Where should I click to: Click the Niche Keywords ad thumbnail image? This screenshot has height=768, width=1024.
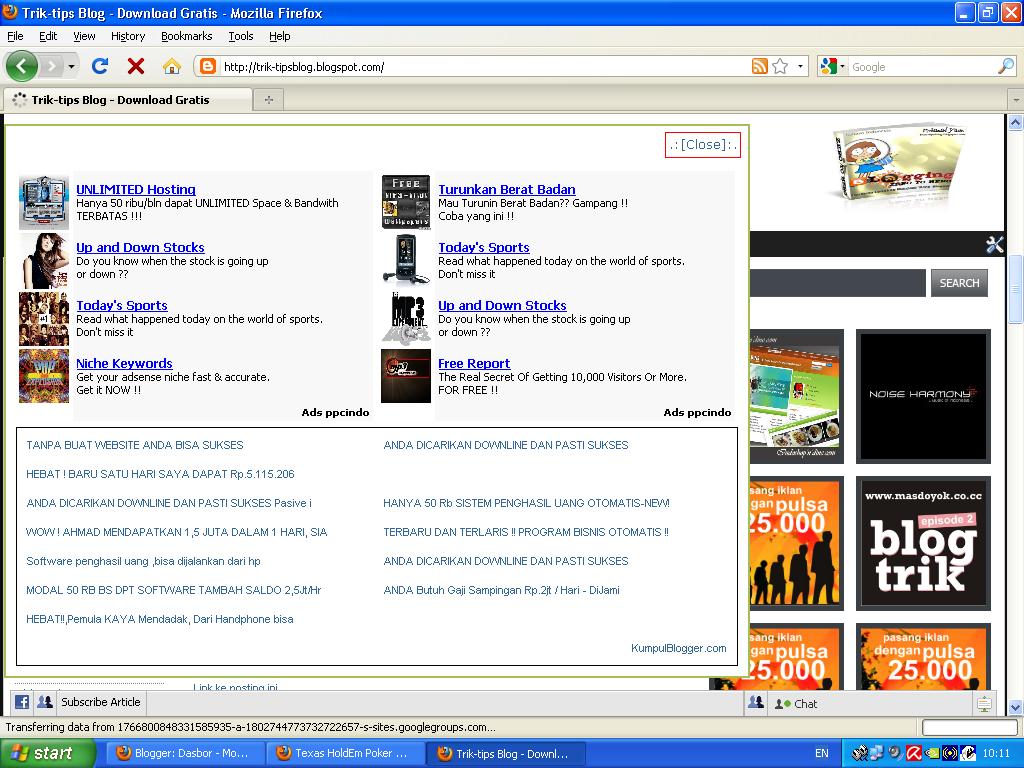coord(44,376)
